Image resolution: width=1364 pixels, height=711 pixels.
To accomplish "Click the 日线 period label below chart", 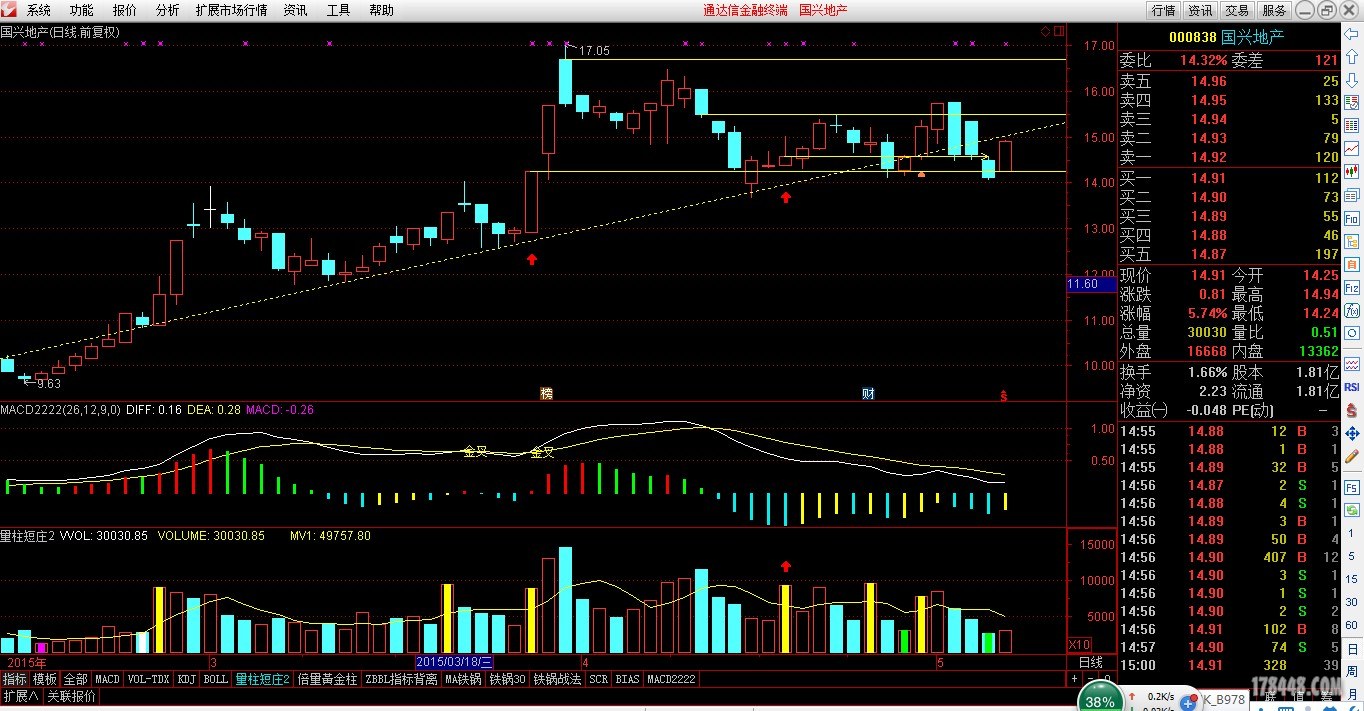I will pyautogui.click(x=1092, y=662).
